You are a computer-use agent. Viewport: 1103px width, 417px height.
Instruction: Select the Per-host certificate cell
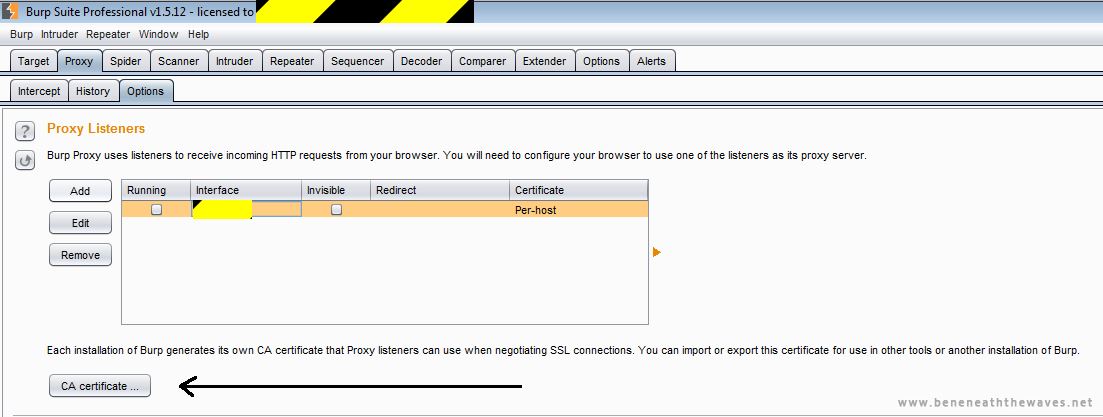pyautogui.click(x=578, y=210)
